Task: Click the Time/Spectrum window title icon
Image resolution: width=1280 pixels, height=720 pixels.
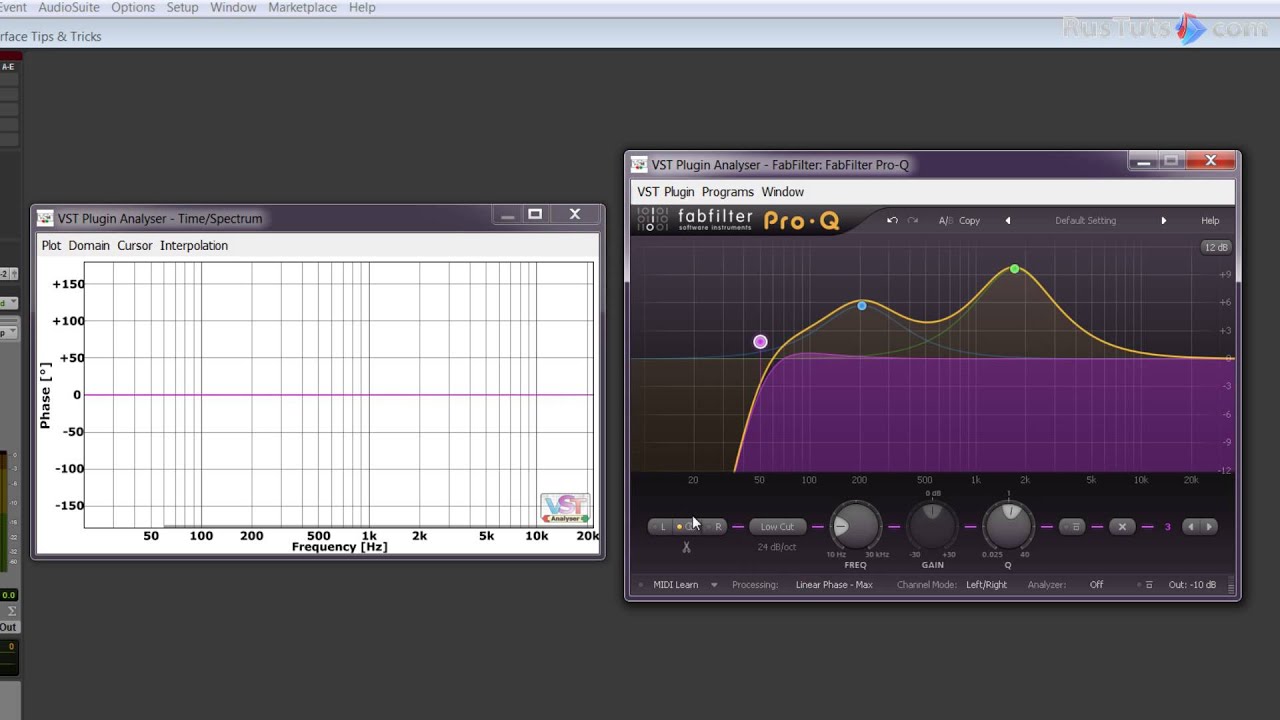Action: pos(45,218)
